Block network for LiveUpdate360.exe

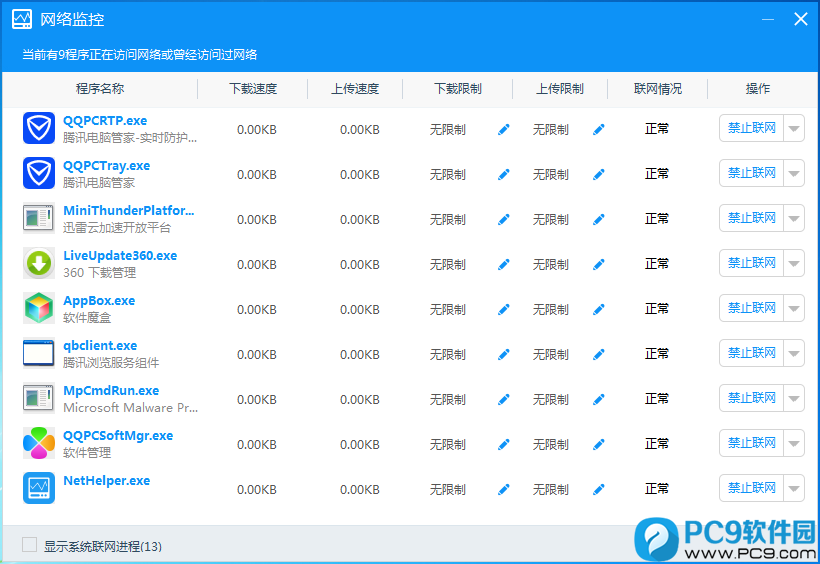(x=751, y=263)
